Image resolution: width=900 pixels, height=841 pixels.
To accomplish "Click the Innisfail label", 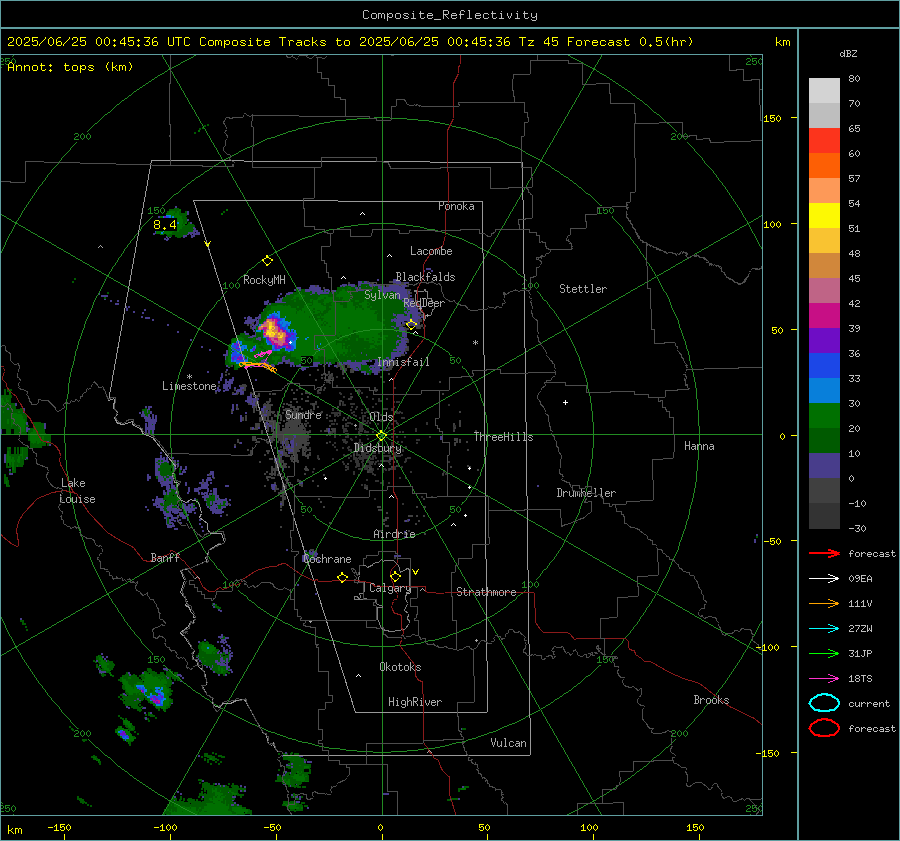I will coord(403,362).
